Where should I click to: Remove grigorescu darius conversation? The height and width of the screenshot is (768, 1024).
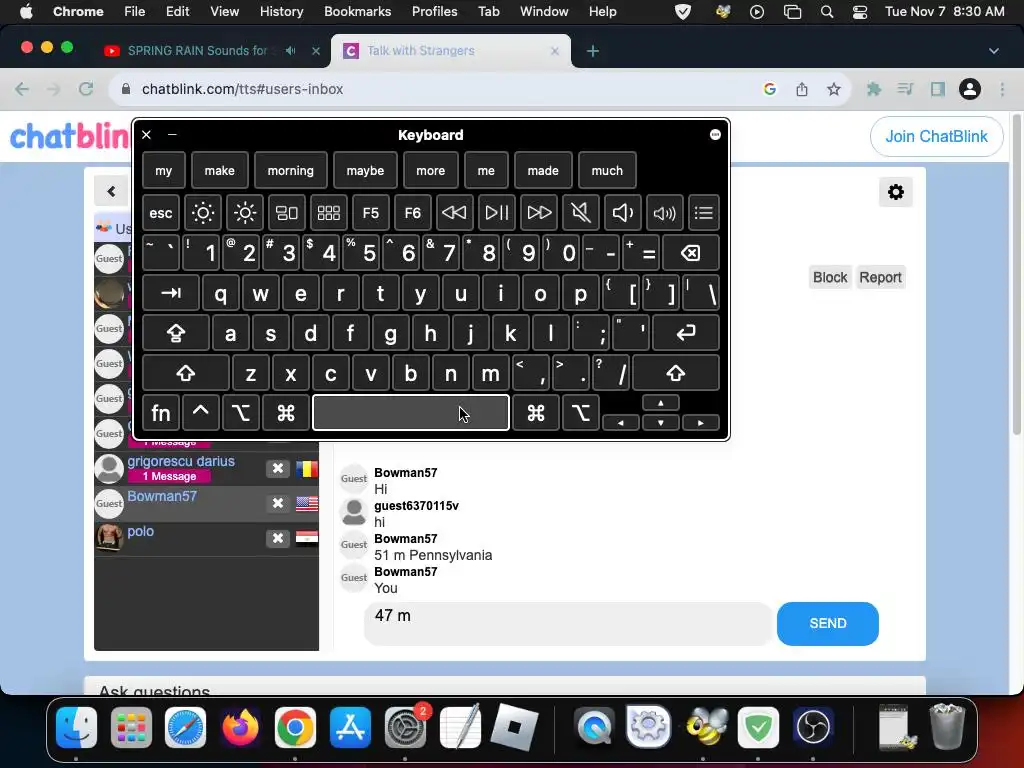(x=278, y=468)
